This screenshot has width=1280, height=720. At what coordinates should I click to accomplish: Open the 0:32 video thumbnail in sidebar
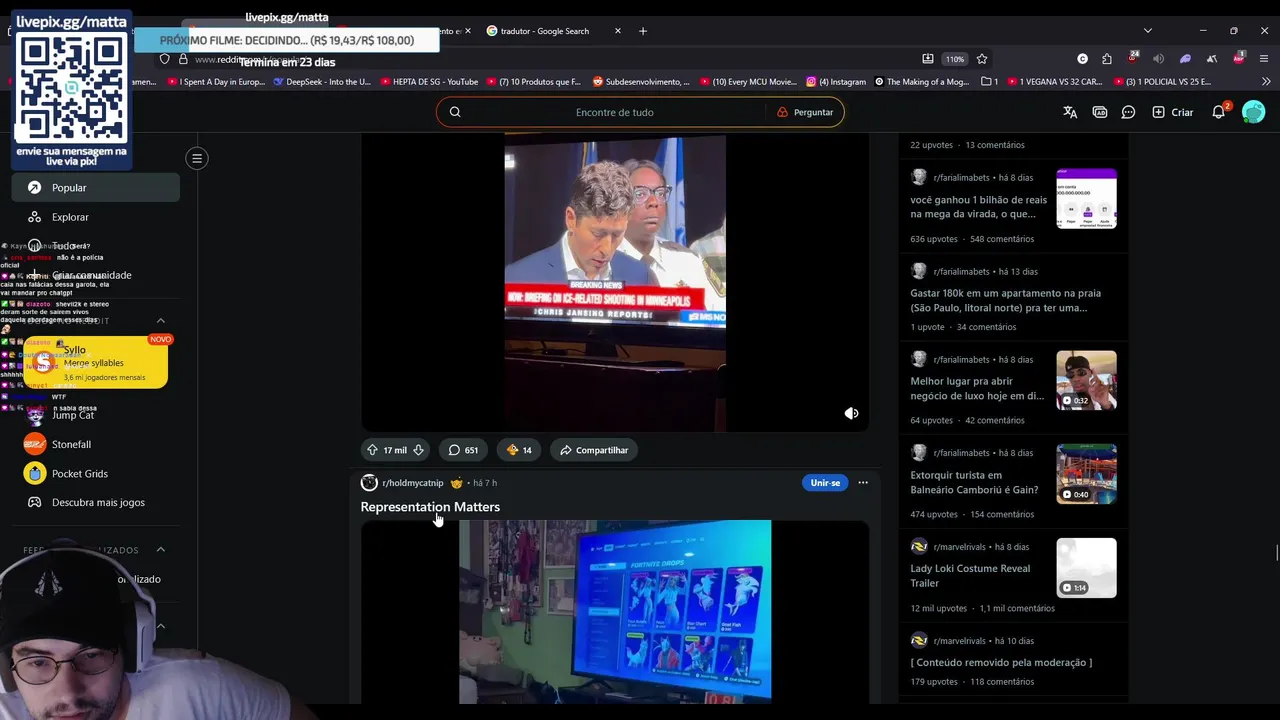coord(1086,380)
